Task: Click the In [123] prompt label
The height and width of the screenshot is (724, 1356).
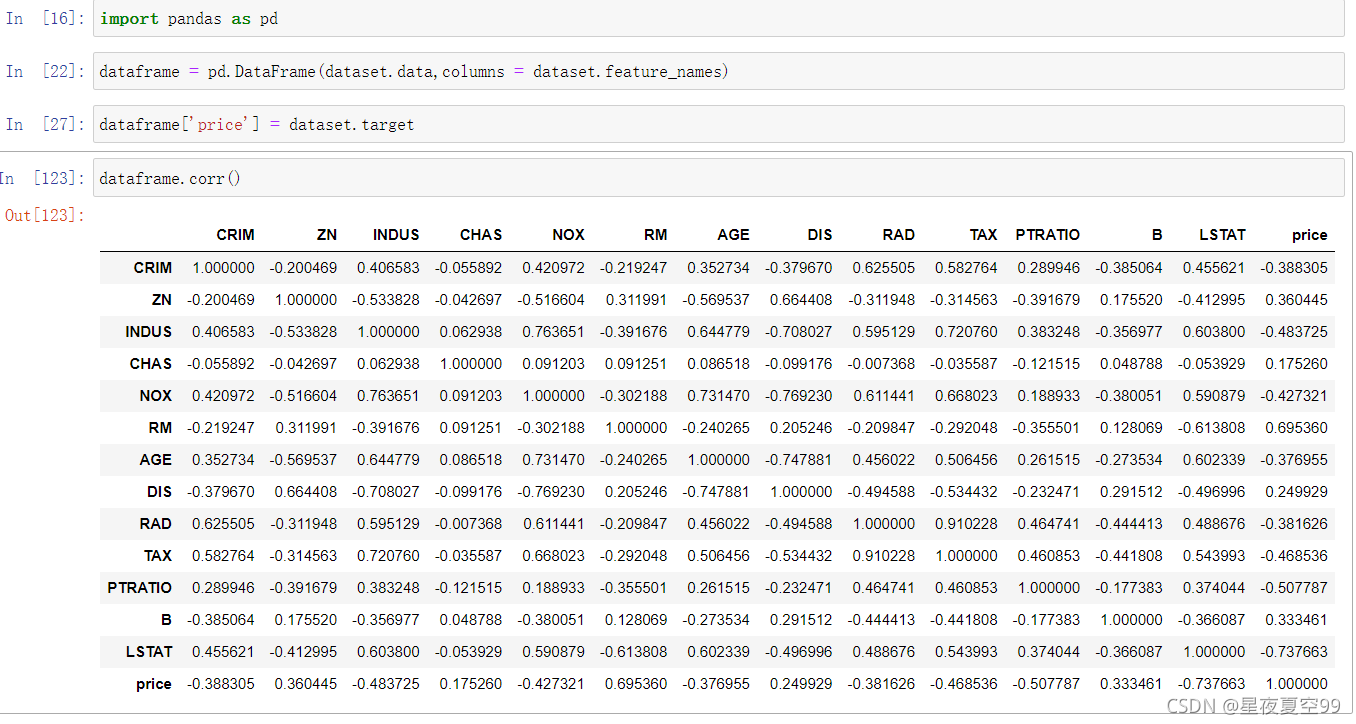Action: coord(43,178)
